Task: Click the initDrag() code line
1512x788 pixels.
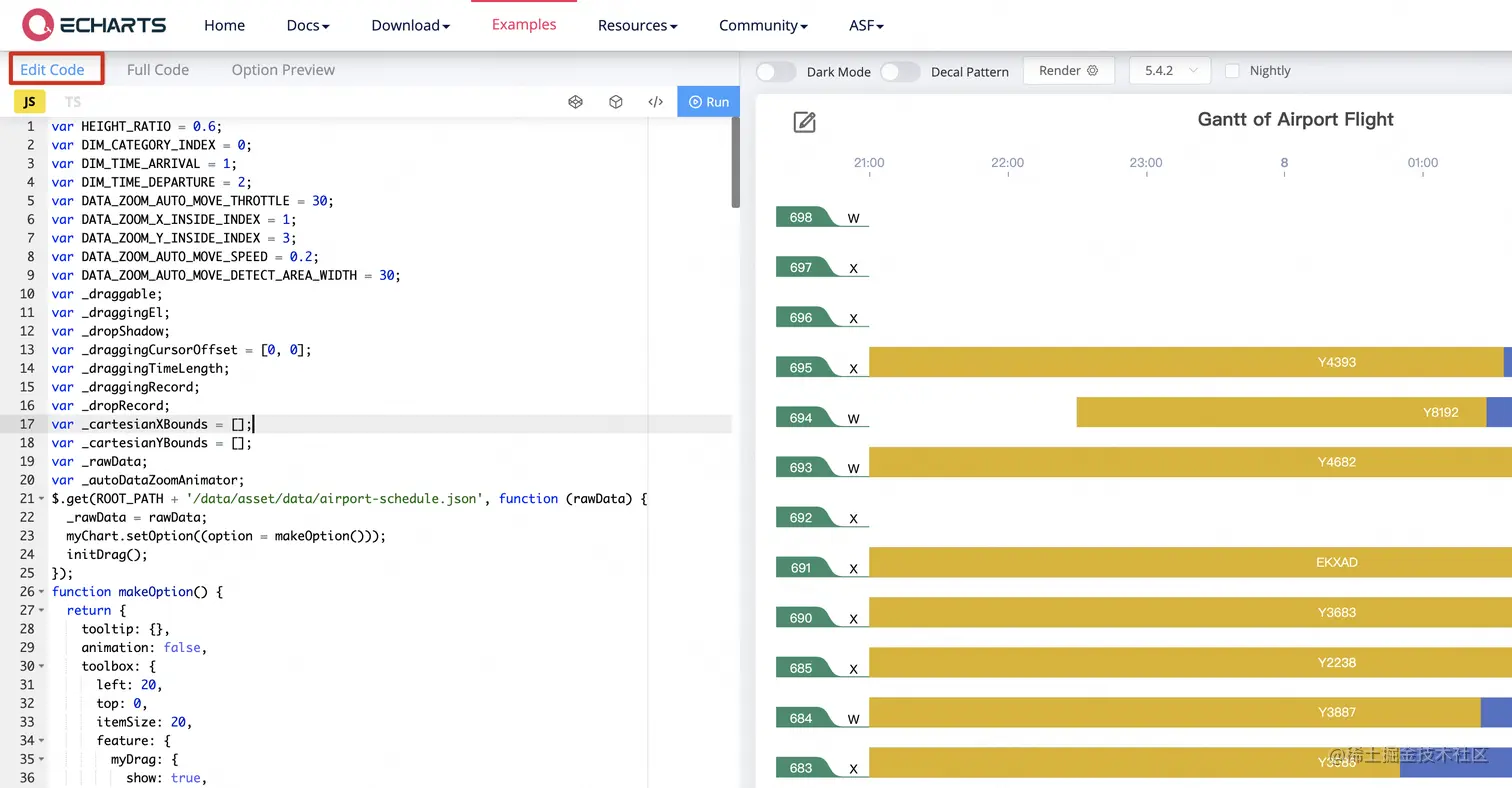Action: (107, 554)
